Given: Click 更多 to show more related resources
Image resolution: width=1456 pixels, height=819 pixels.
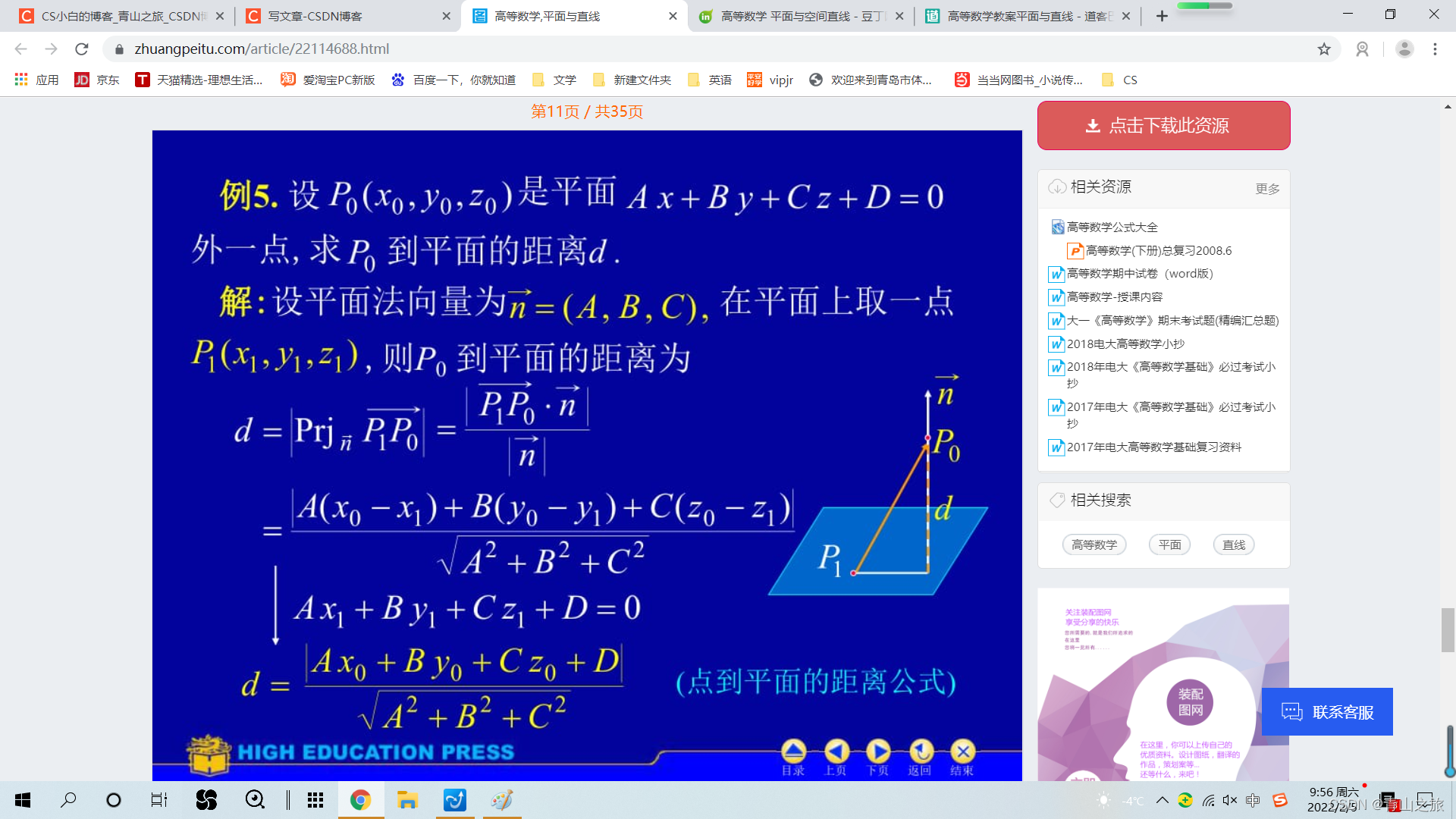Looking at the screenshot, I should tap(1267, 189).
